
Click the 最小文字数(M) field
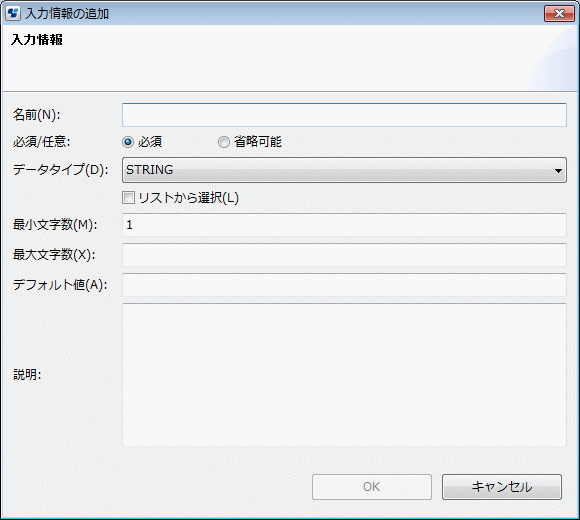tap(344, 225)
